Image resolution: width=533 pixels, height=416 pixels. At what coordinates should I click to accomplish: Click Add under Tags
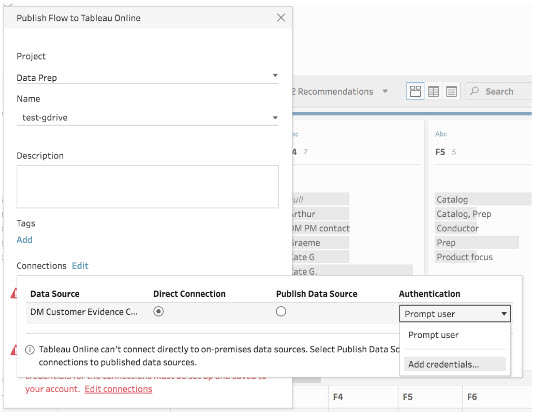pyautogui.click(x=24, y=240)
